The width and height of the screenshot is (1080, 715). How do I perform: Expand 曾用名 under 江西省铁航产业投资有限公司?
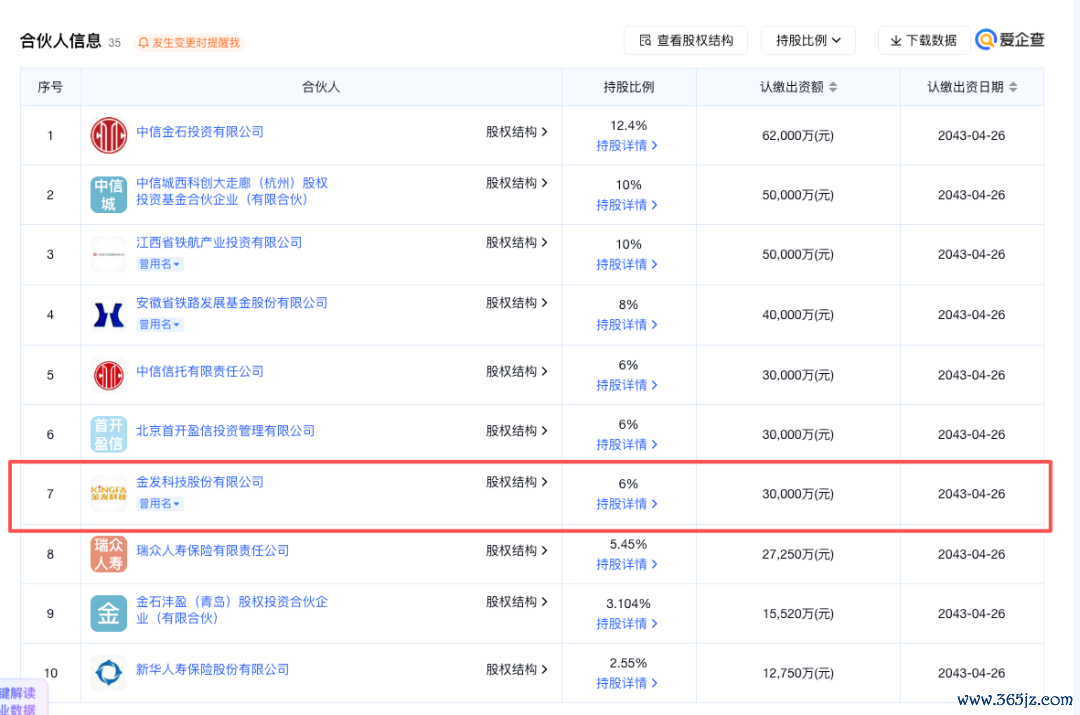tap(160, 264)
